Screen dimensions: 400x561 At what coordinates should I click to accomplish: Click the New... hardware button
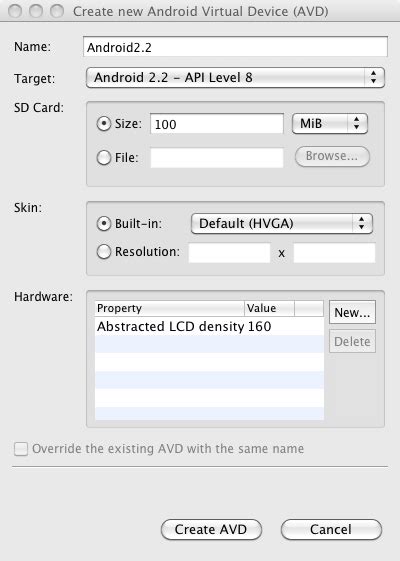(352, 312)
